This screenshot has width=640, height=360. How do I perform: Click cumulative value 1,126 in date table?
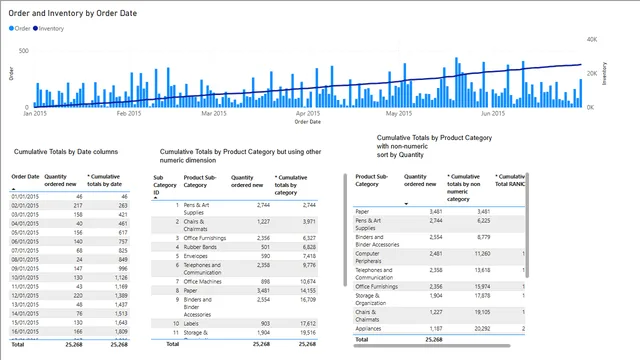pos(121,278)
